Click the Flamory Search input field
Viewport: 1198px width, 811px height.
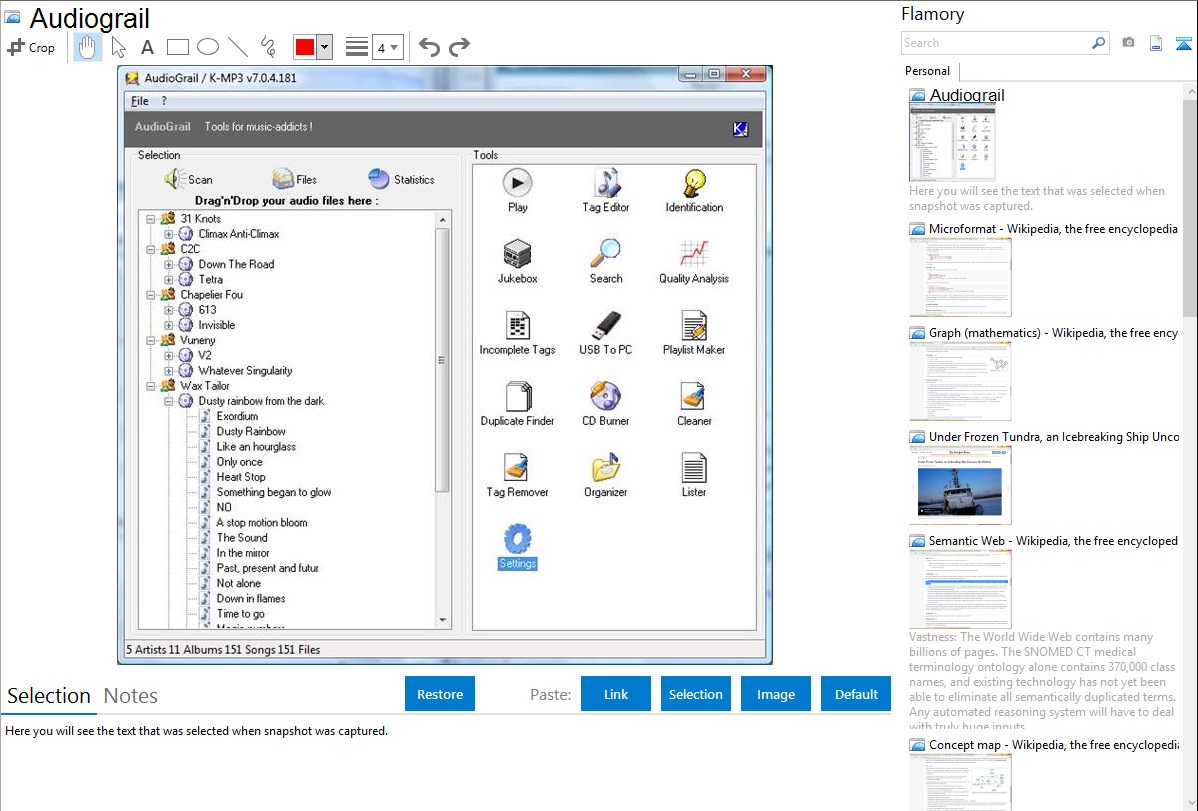[x=995, y=44]
